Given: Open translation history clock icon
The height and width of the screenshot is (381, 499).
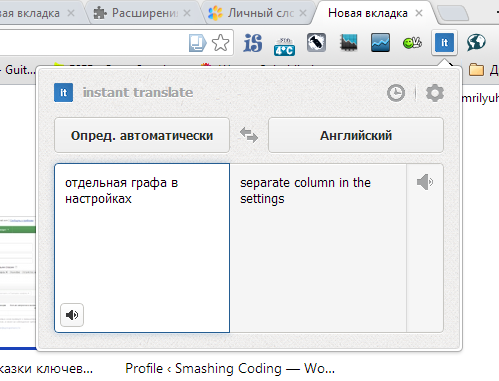Looking at the screenshot, I should click(396, 93).
